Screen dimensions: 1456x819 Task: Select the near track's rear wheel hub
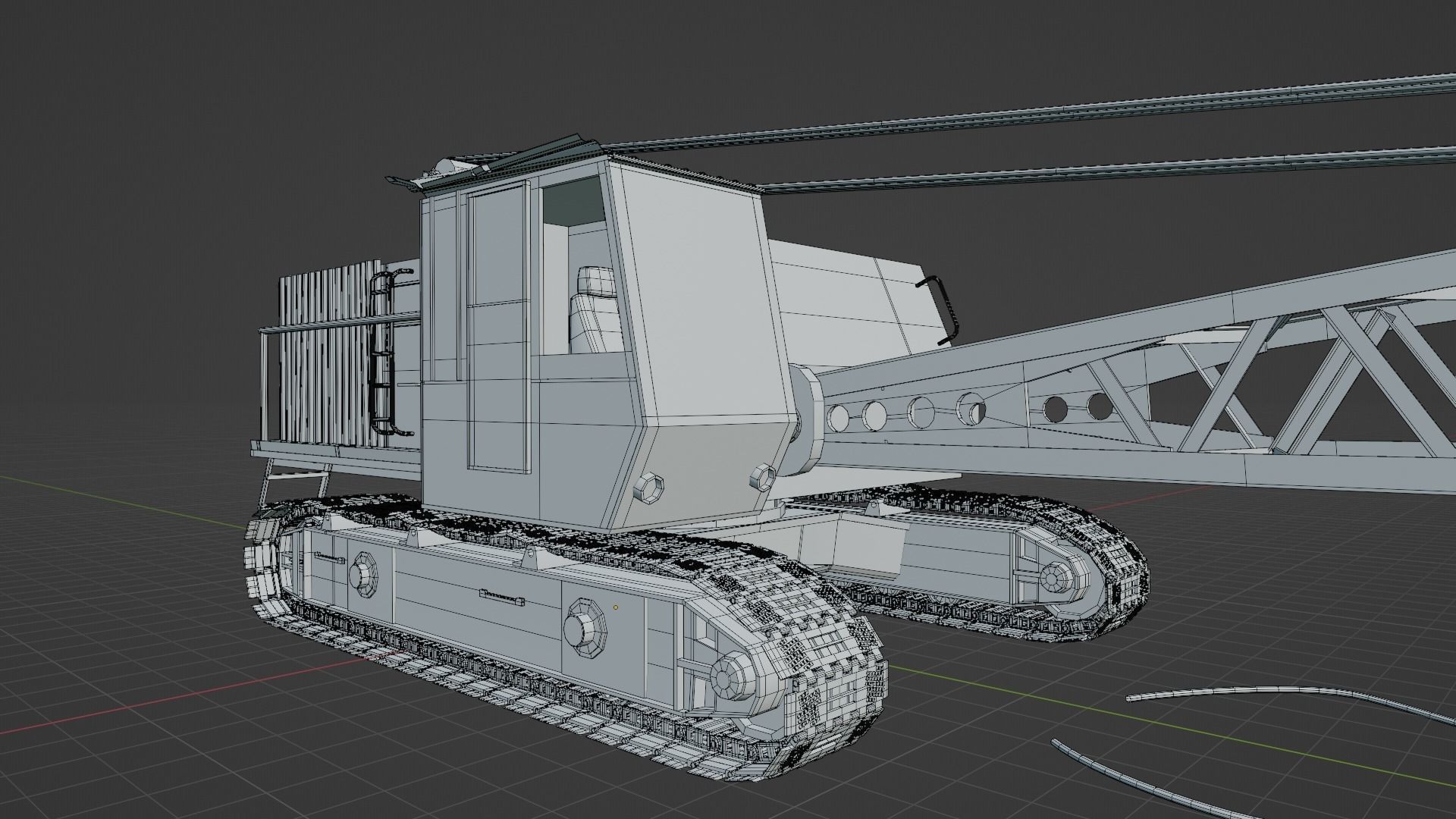364,576
